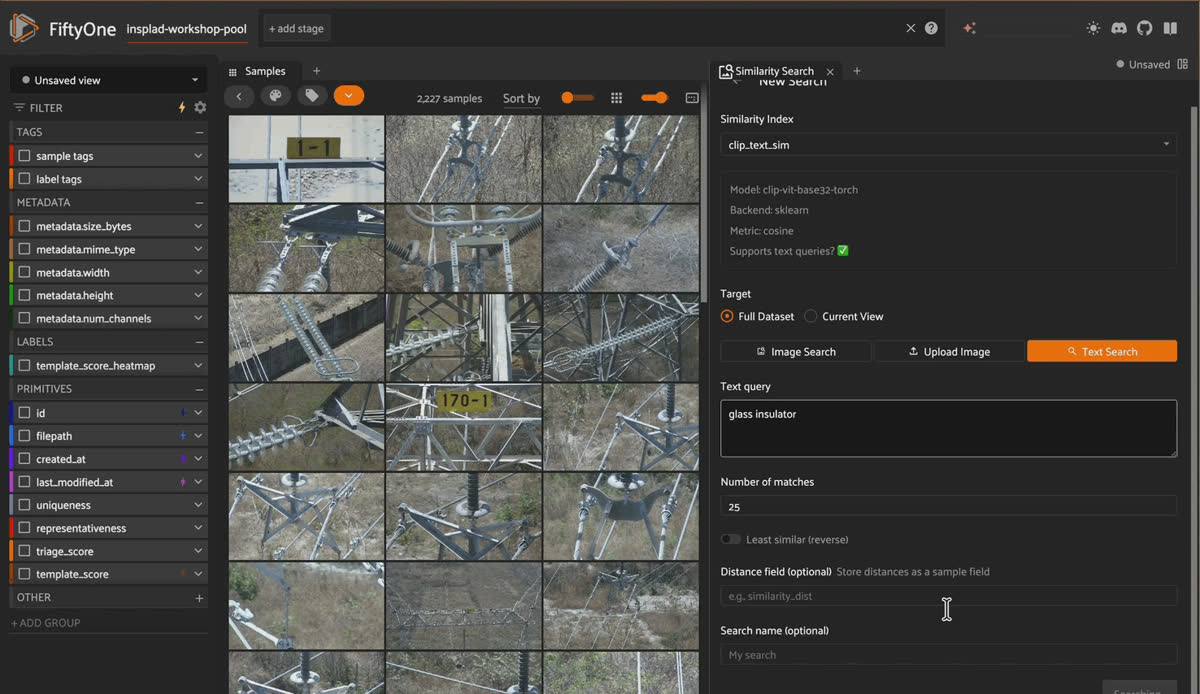Check the sample tags checkbox

[24, 156]
